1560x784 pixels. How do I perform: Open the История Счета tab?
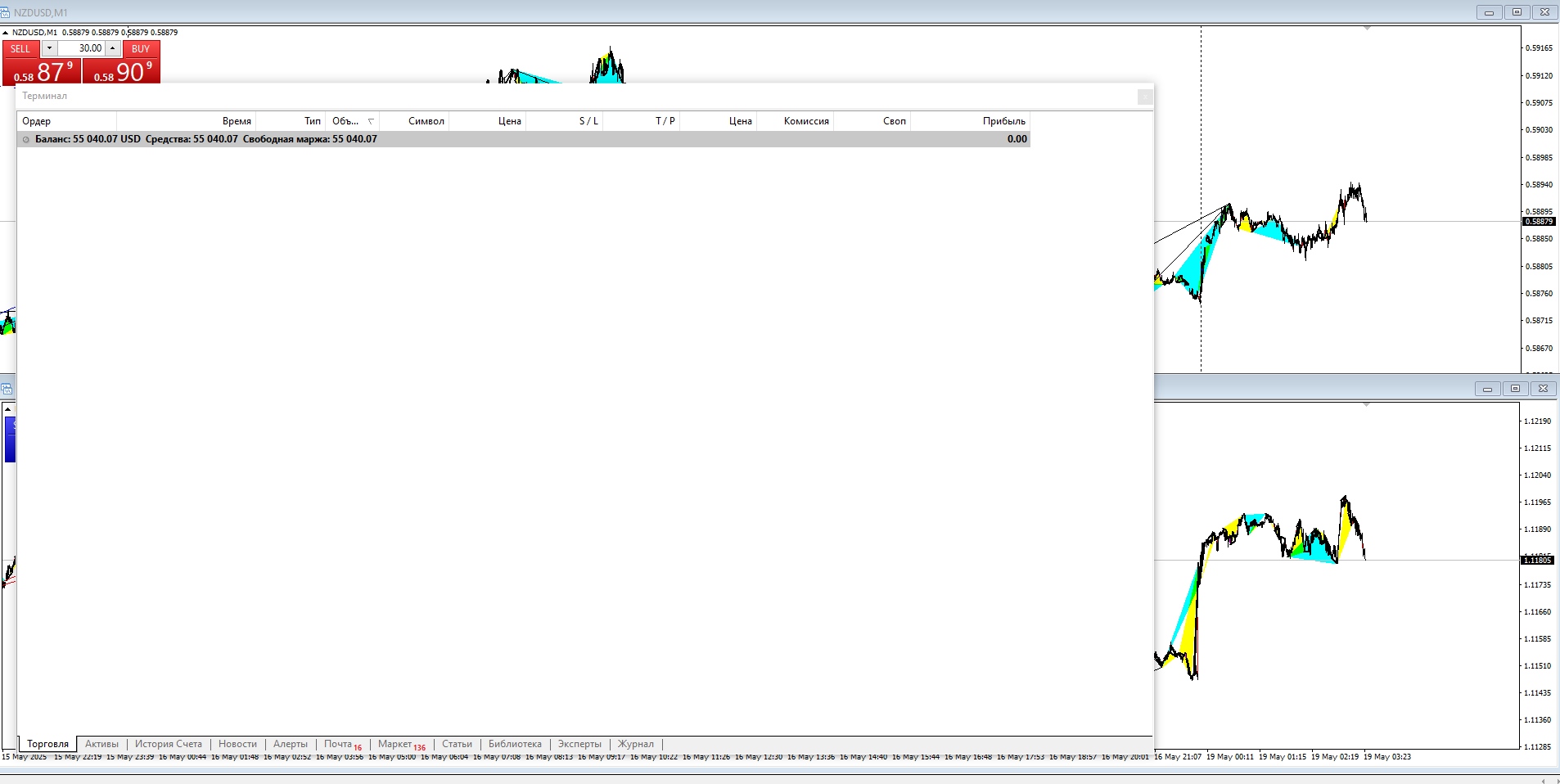point(168,744)
